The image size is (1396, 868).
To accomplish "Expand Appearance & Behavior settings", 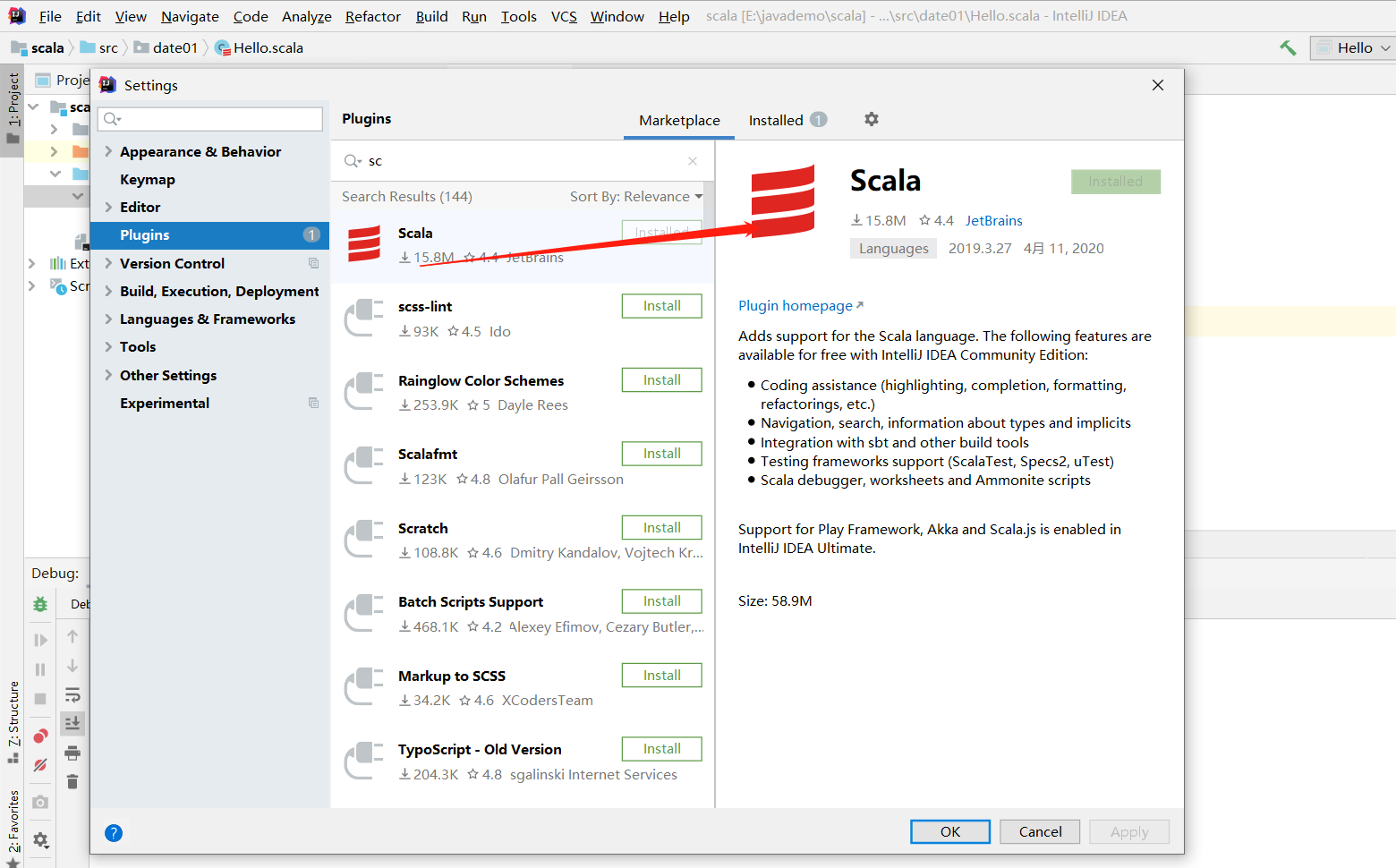I will pos(108,151).
